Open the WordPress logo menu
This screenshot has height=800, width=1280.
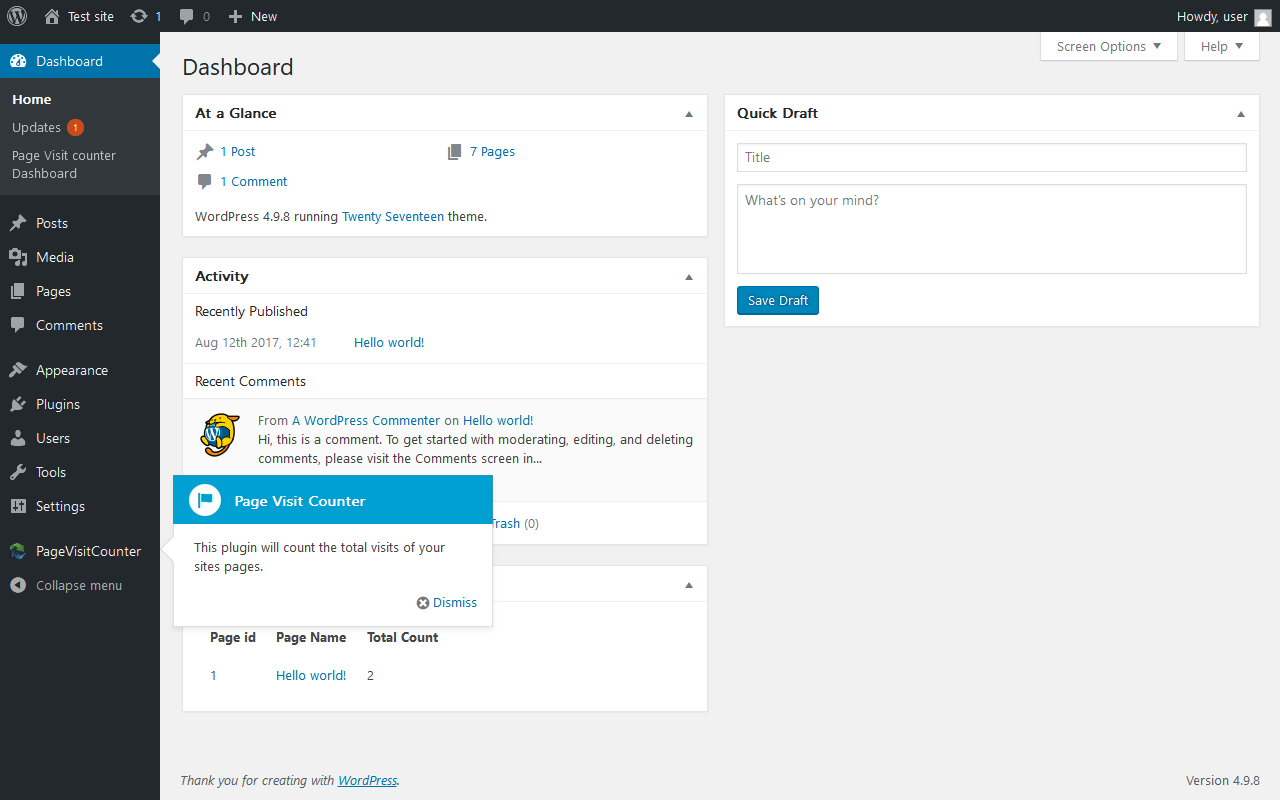17,16
